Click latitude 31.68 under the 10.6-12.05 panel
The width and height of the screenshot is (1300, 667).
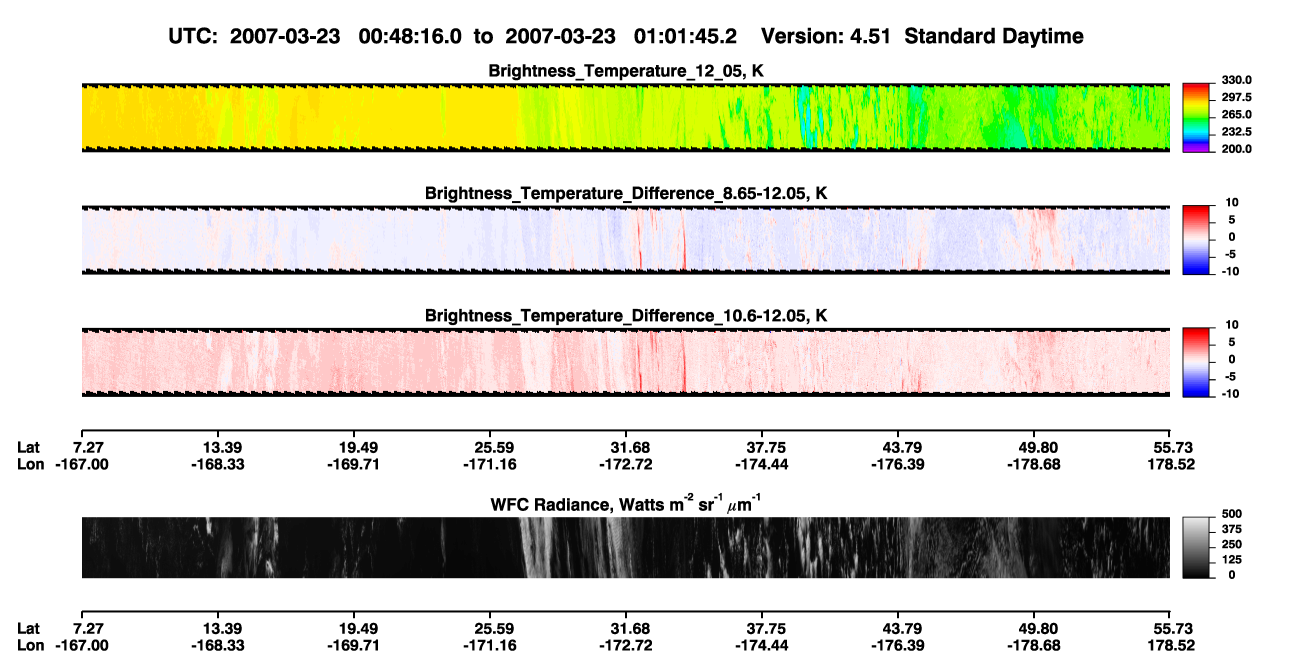(625, 448)
